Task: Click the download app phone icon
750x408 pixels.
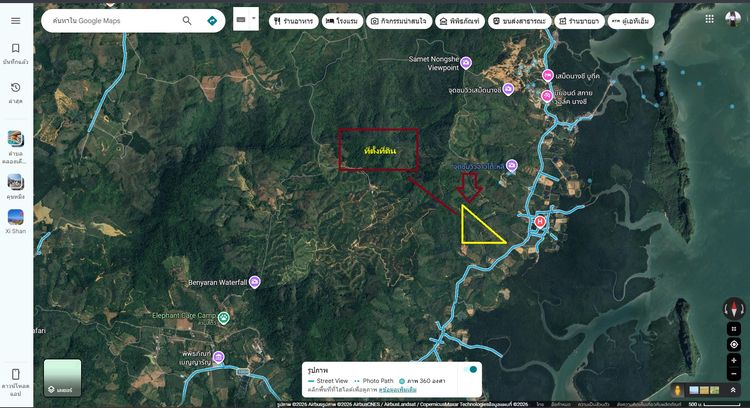Action: pos(15,374)
